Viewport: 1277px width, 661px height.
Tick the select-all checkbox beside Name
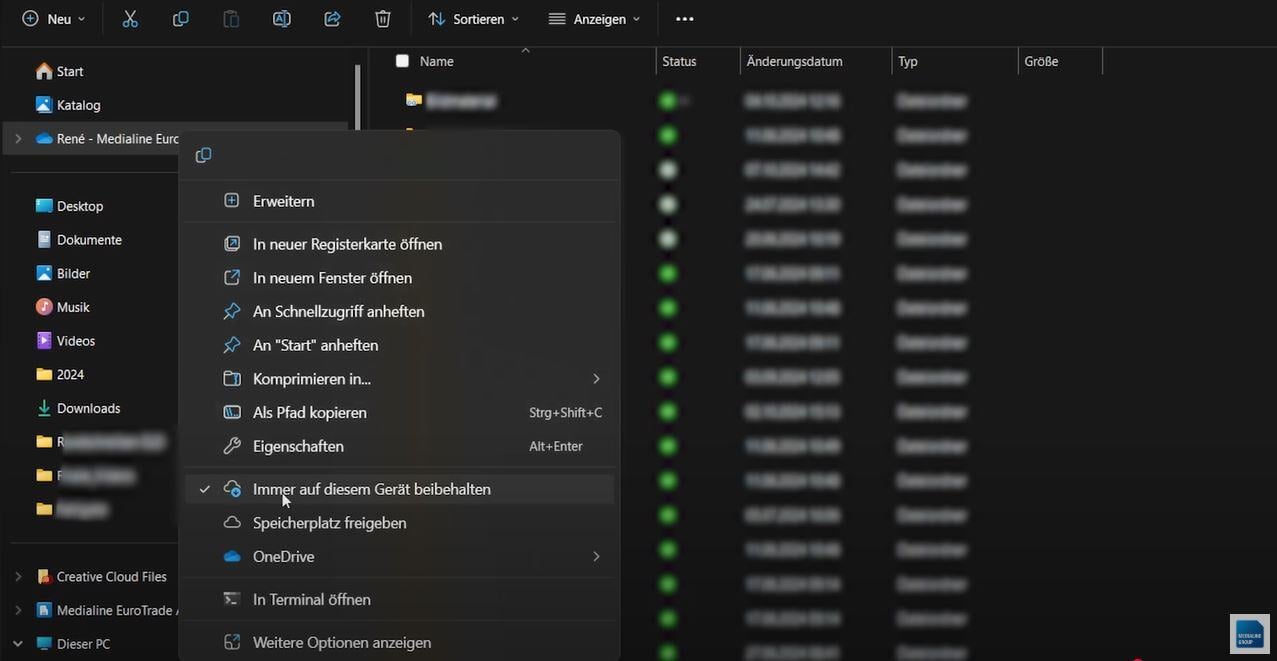pos(402,61)
